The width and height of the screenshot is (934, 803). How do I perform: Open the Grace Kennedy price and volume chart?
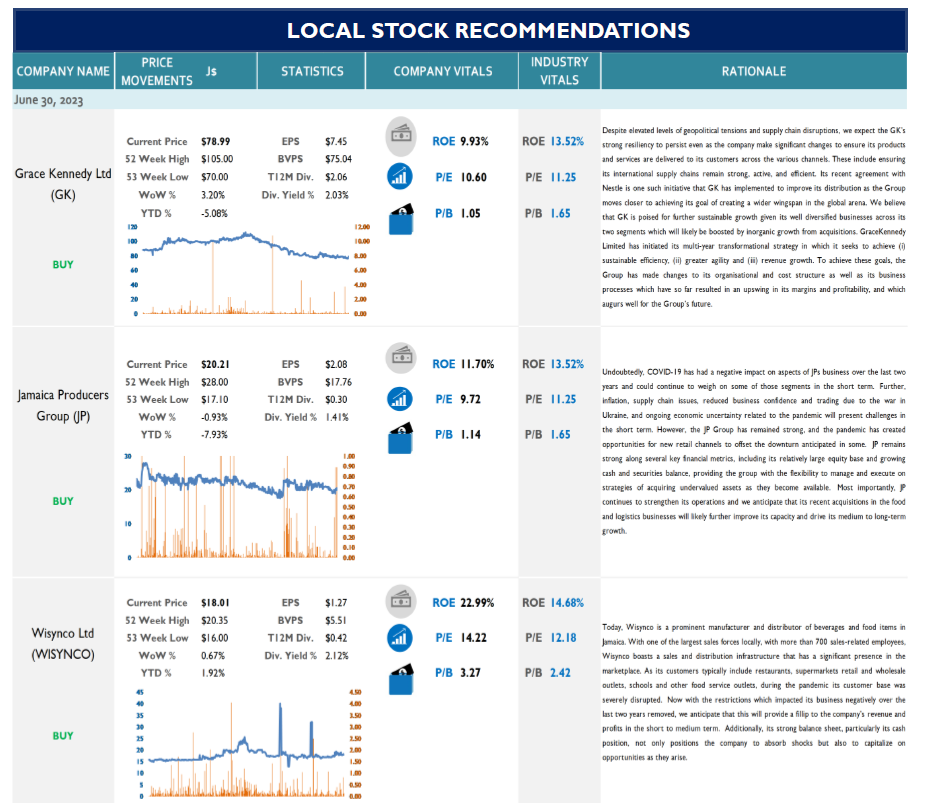250,270
